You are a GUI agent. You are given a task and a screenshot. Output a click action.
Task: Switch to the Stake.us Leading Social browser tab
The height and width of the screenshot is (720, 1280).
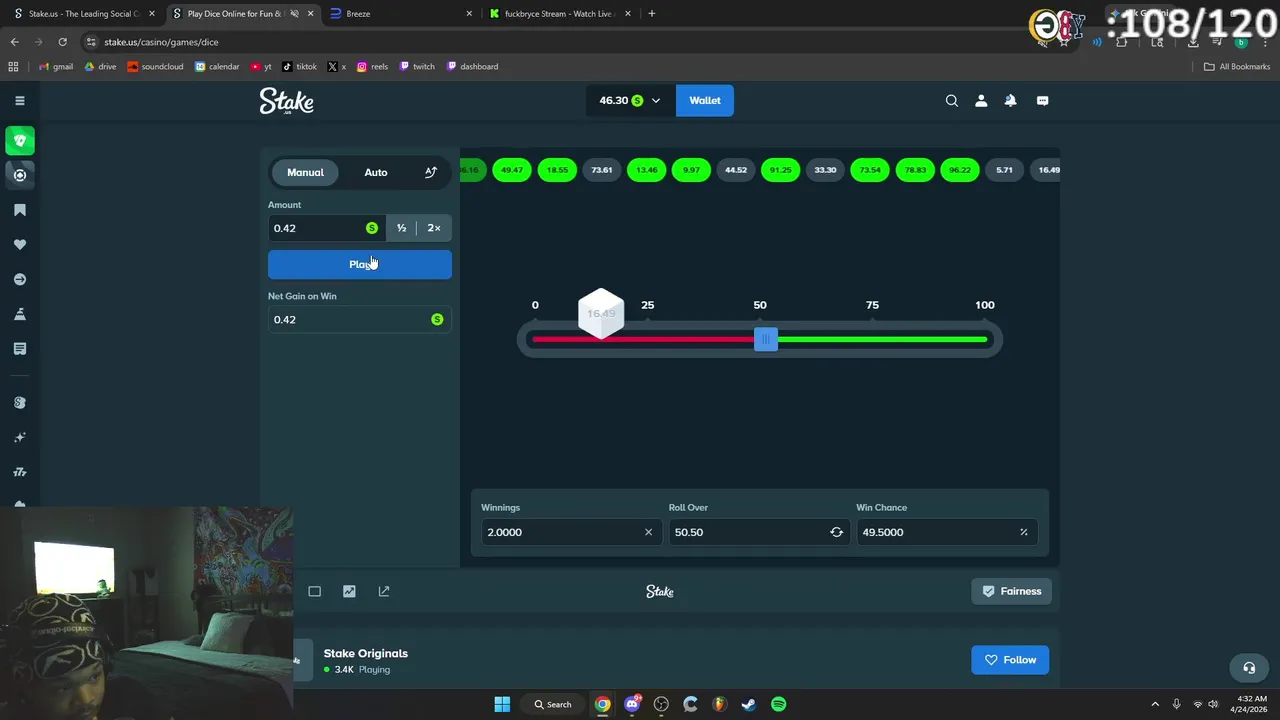[83, 14]
